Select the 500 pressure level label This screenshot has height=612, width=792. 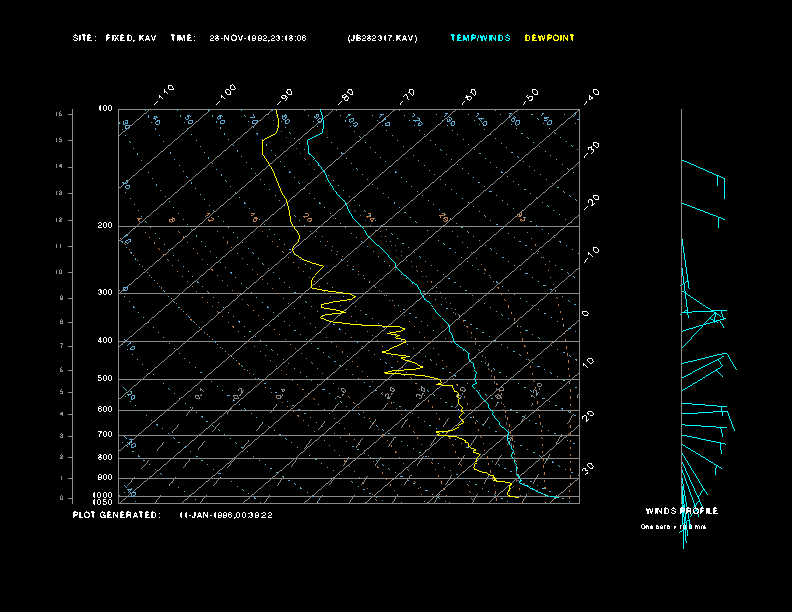(105, 379)
